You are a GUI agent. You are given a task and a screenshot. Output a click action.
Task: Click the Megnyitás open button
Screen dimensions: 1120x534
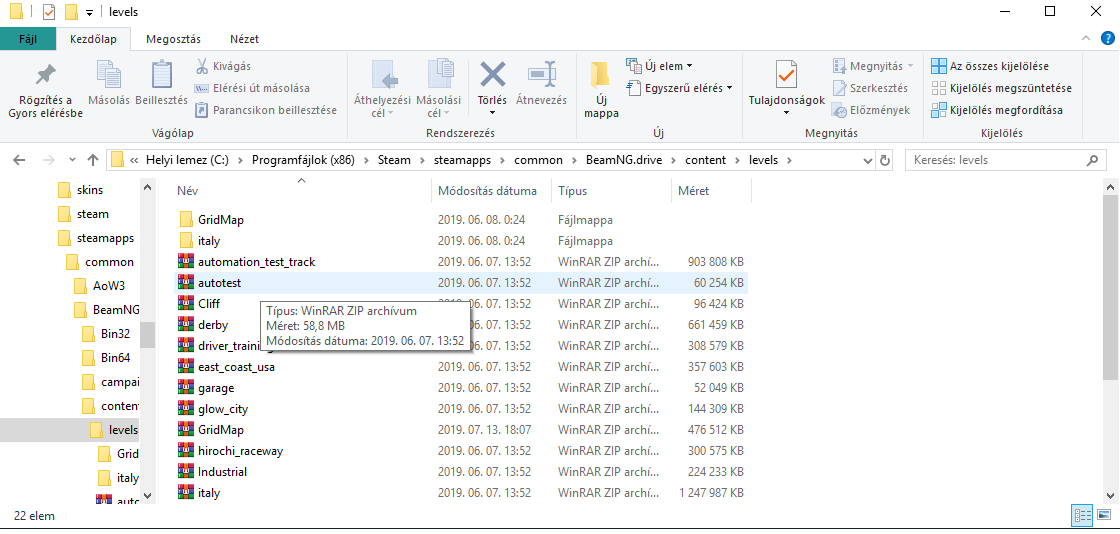coord(873,66)
